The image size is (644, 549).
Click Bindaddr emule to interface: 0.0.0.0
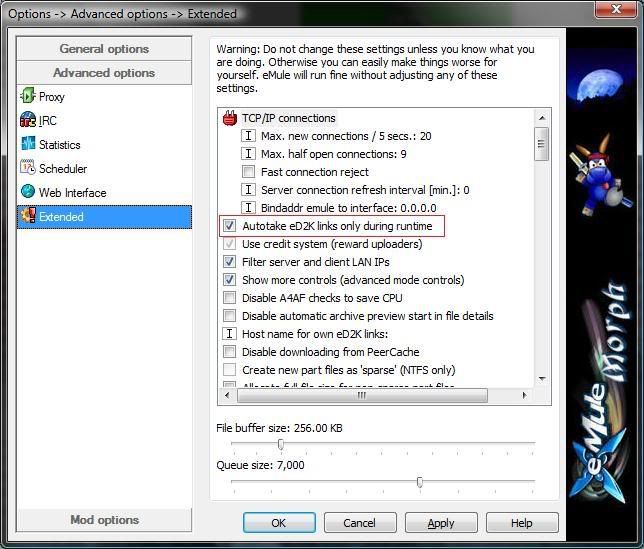click(x=349, y=208)
